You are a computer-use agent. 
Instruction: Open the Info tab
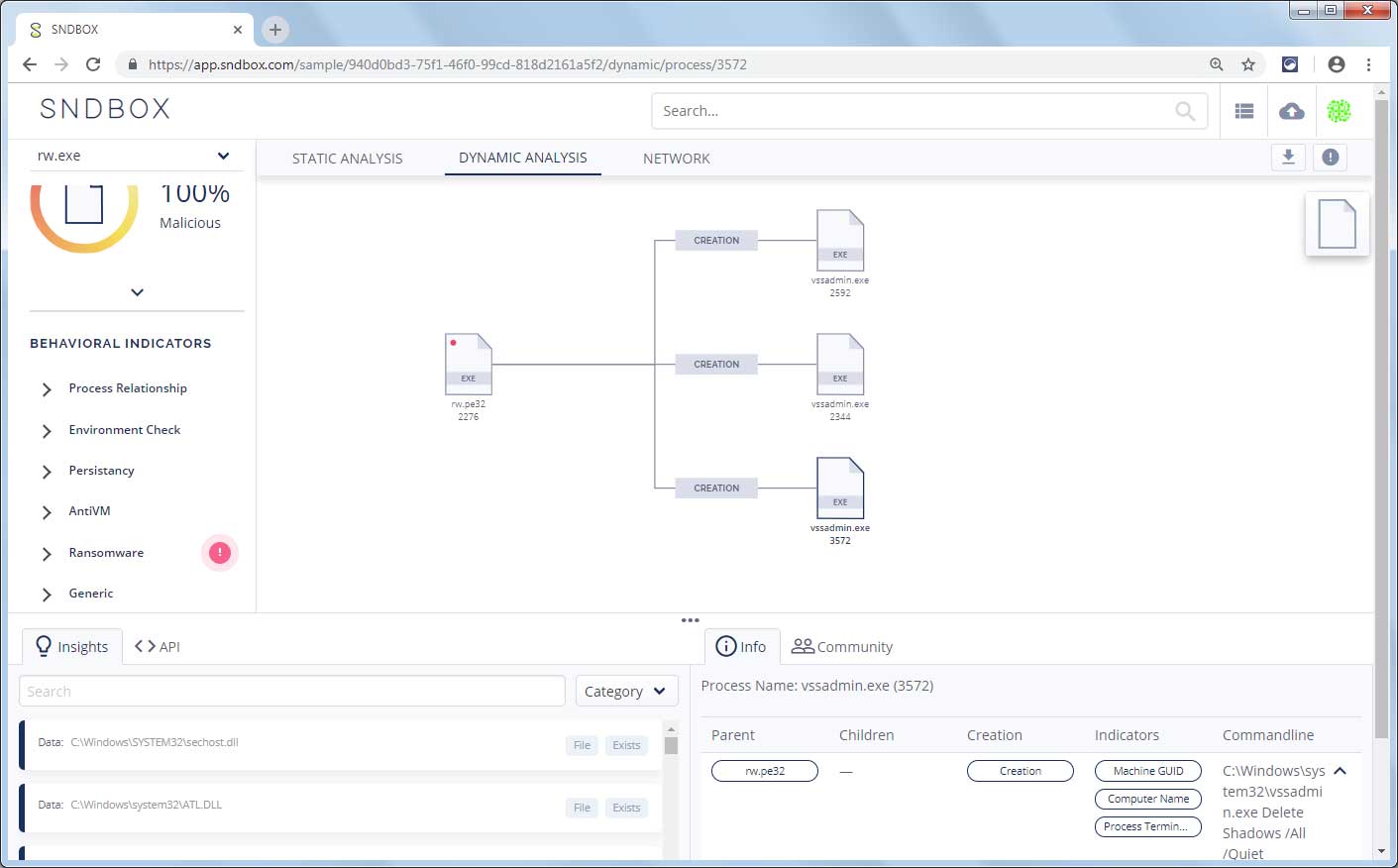[x=742, y=646]
